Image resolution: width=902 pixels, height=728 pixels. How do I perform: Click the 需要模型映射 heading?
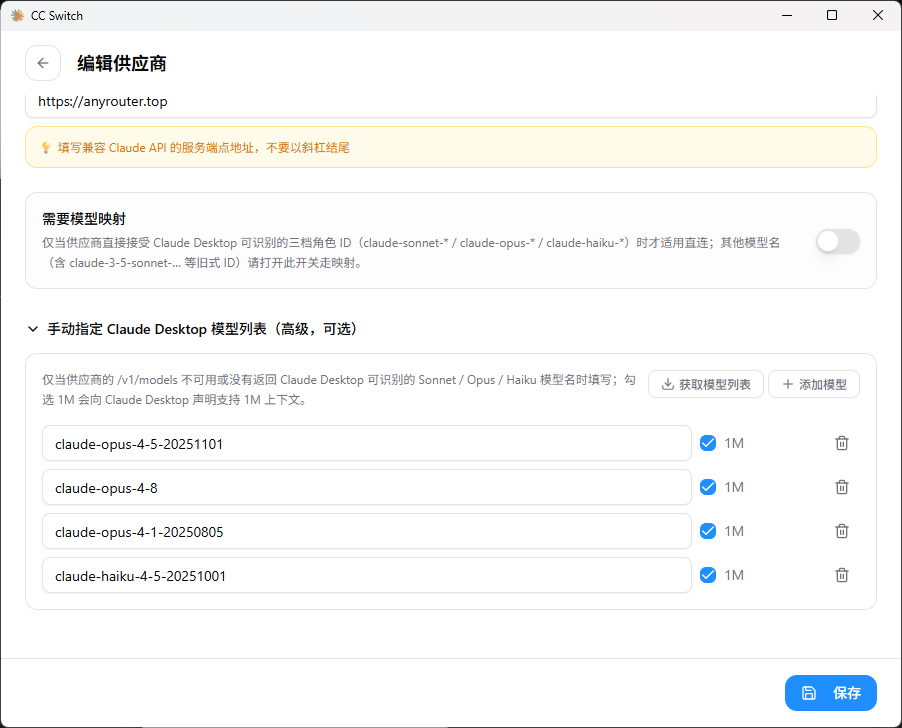tap(84, 219)
